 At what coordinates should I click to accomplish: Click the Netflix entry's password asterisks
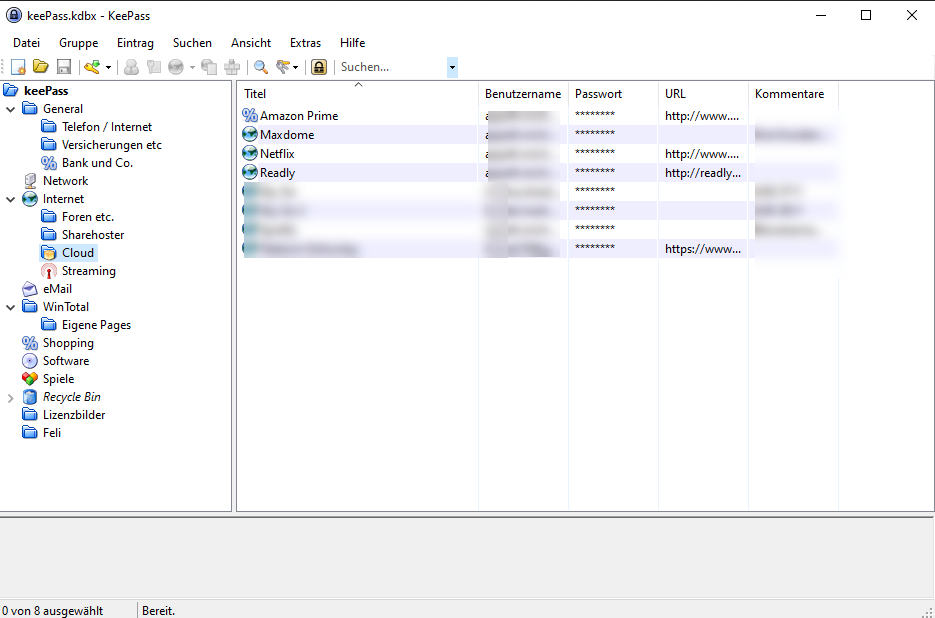(595, 154)
